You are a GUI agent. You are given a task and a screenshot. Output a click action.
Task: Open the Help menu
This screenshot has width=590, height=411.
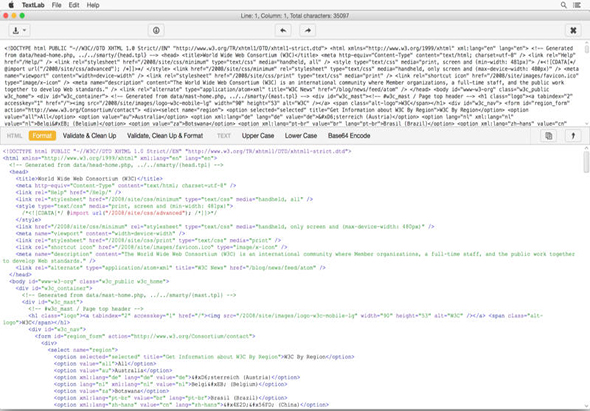pos(93,5)
